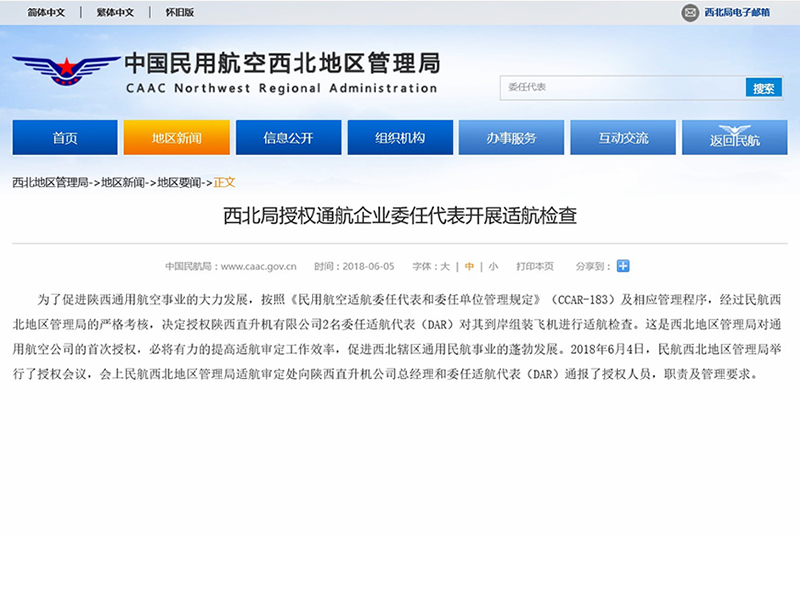Set font size to 小
The image size is (800, 600).
click(493, 266)
